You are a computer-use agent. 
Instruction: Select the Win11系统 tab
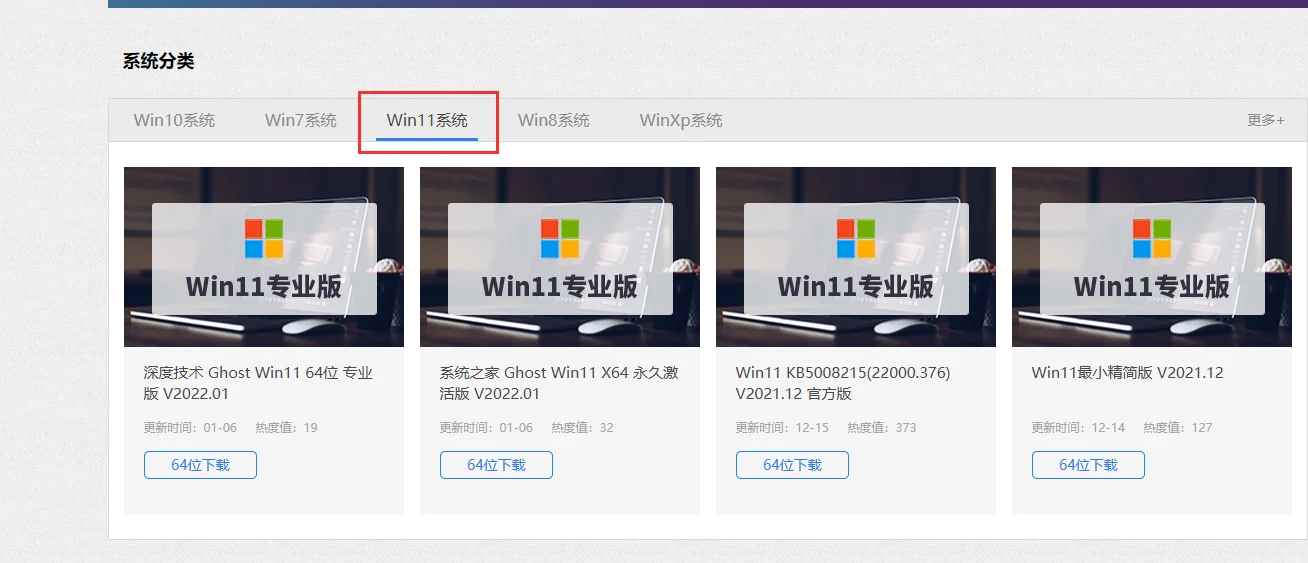click(x=427, y=120)
